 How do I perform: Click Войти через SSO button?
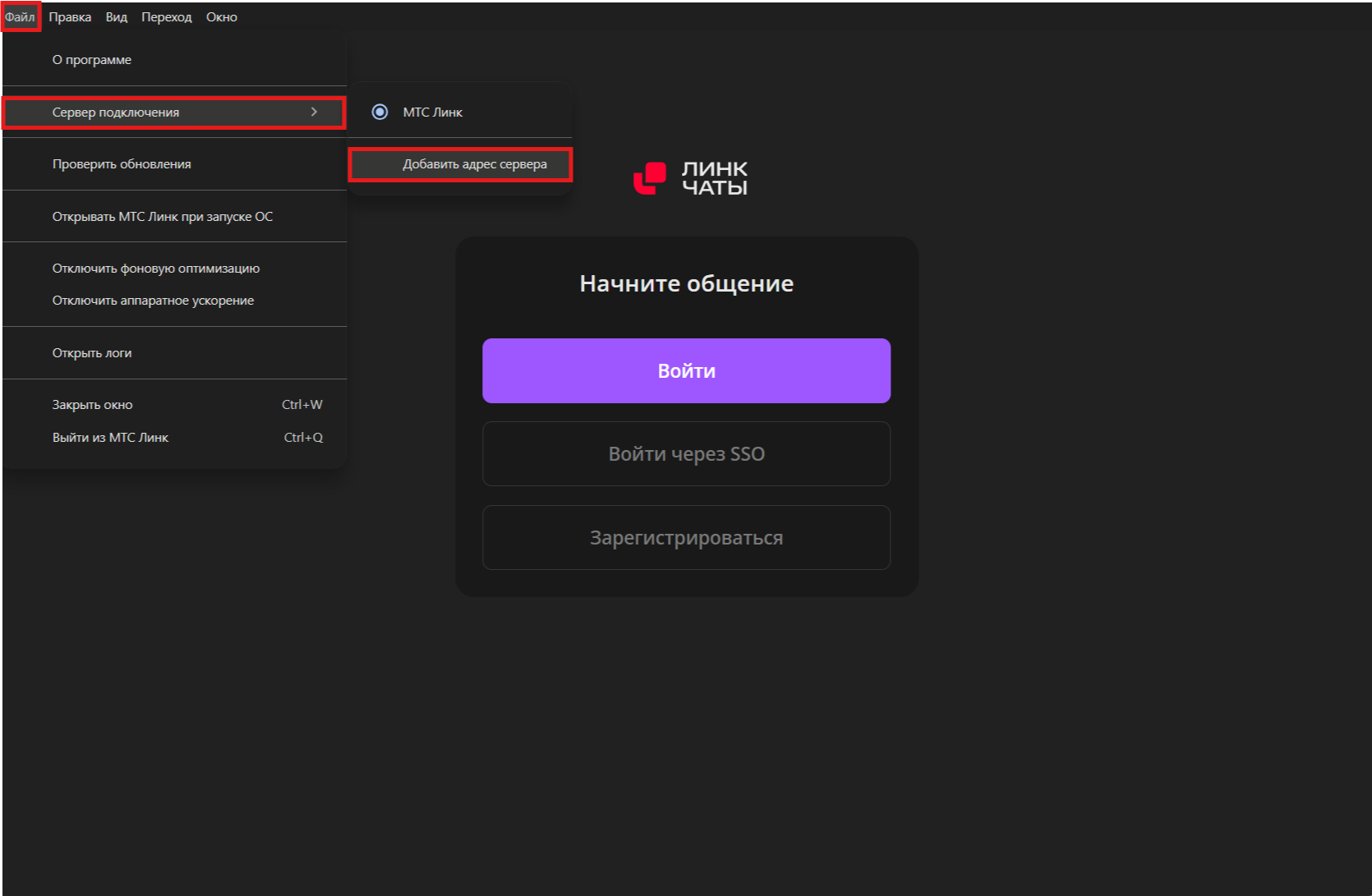686,453
